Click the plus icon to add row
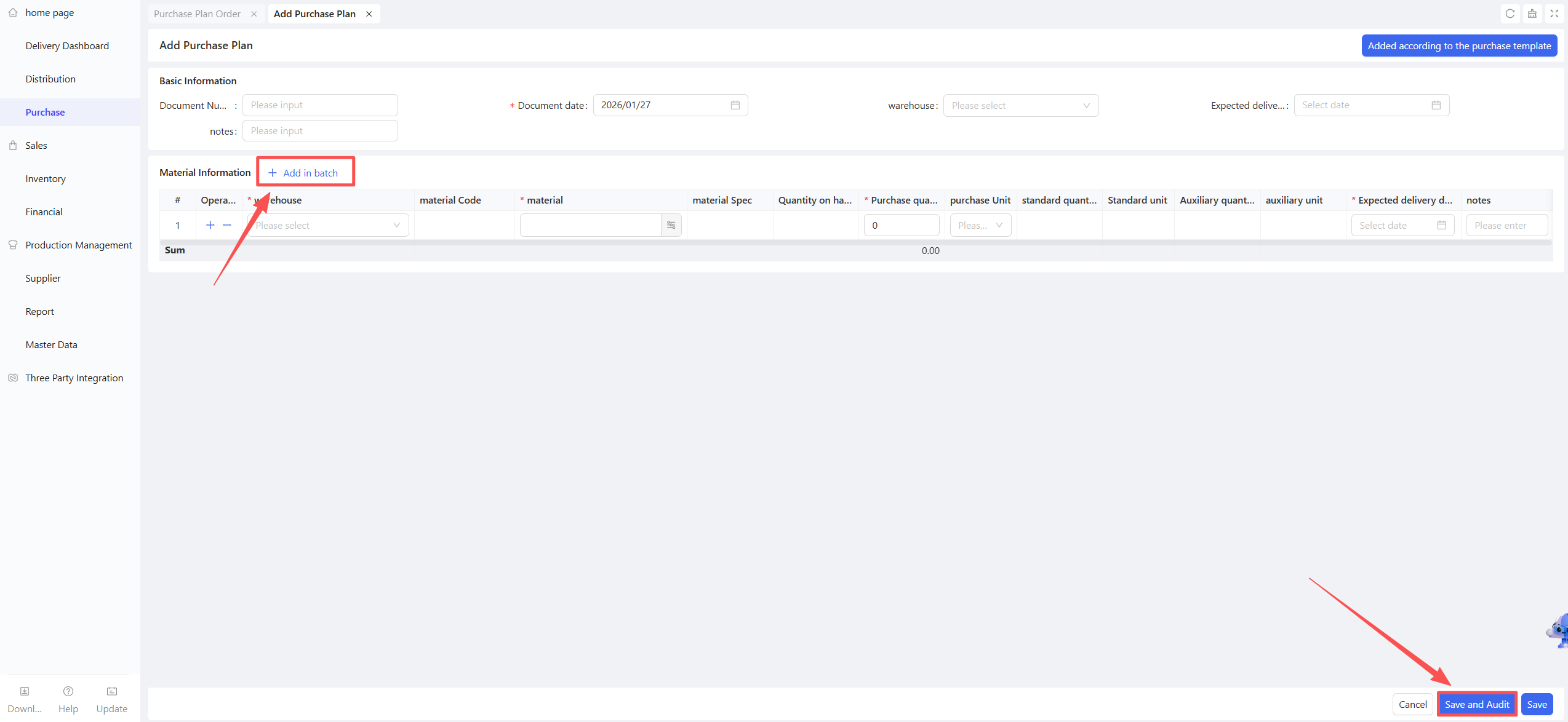This screenshot has width=1568, height=722. [x=210, y=225]
